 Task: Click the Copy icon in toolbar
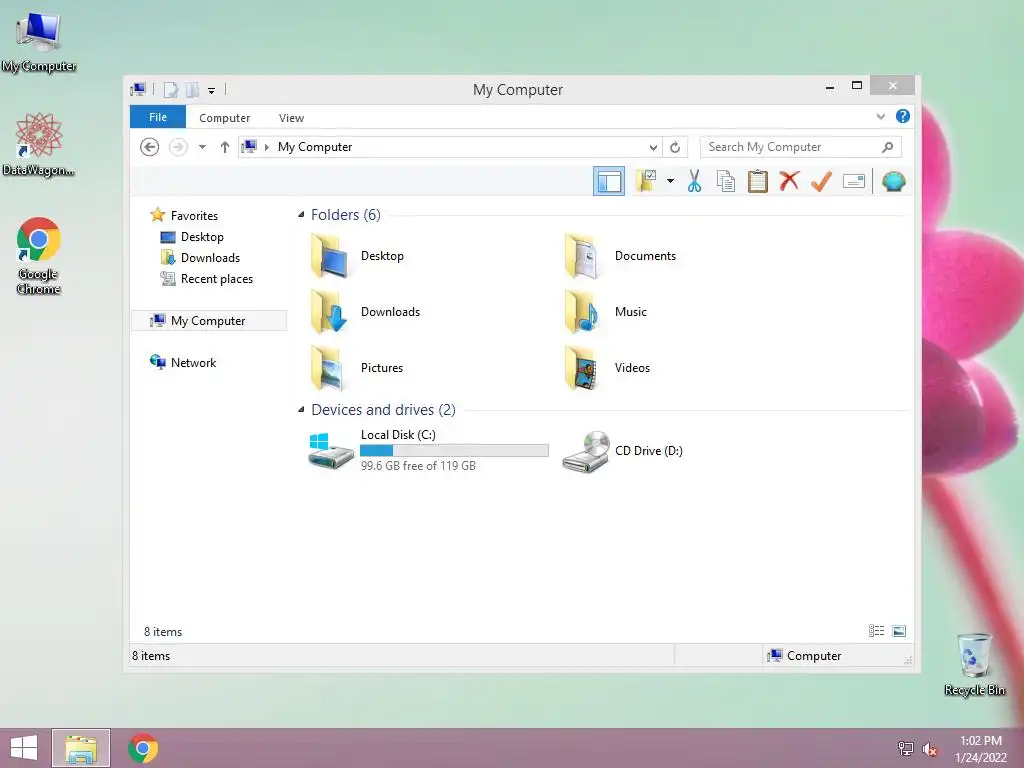(726, 181)
